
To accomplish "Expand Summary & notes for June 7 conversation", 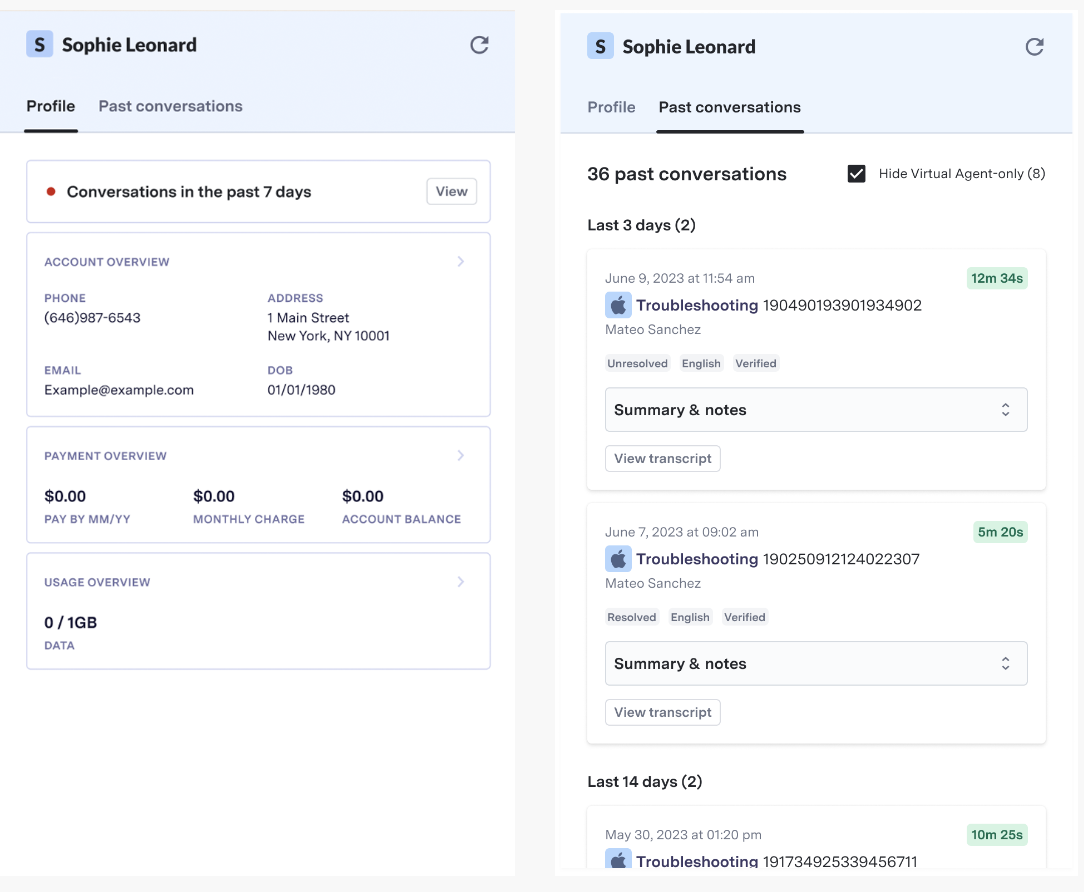I will point(816,664).
